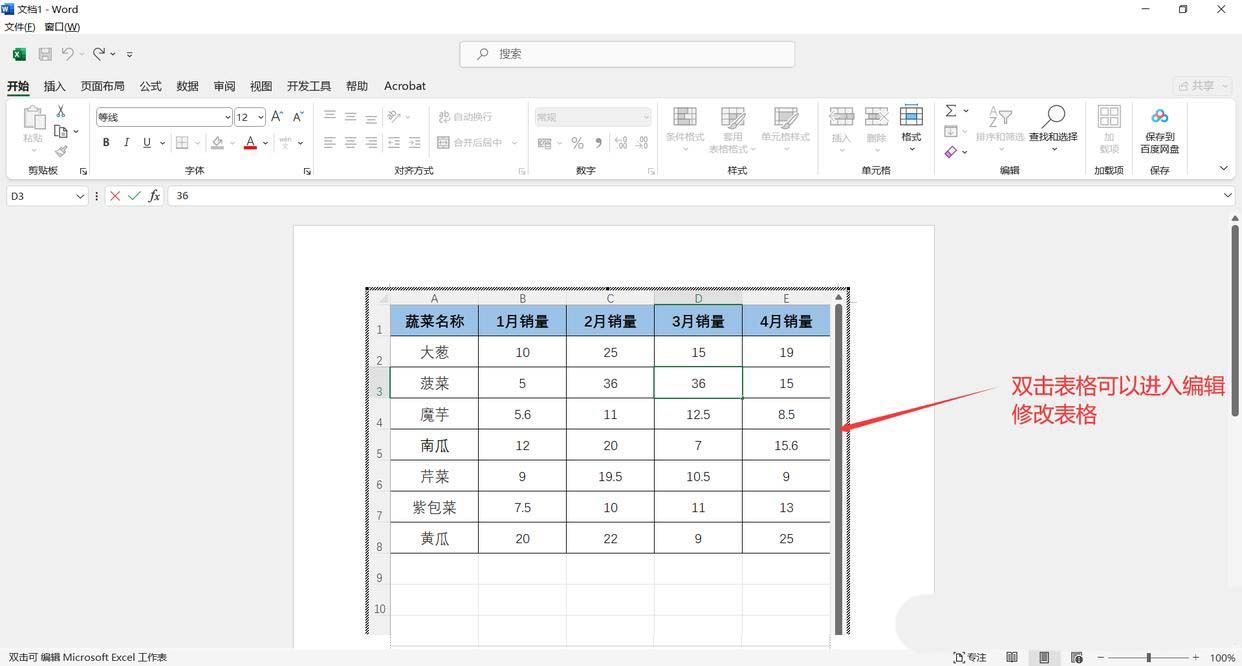Viewport: 1242px width, 666px height.
Task: Open the Acrobat tab
Action: pyautogui.click(x=405, y=86)
